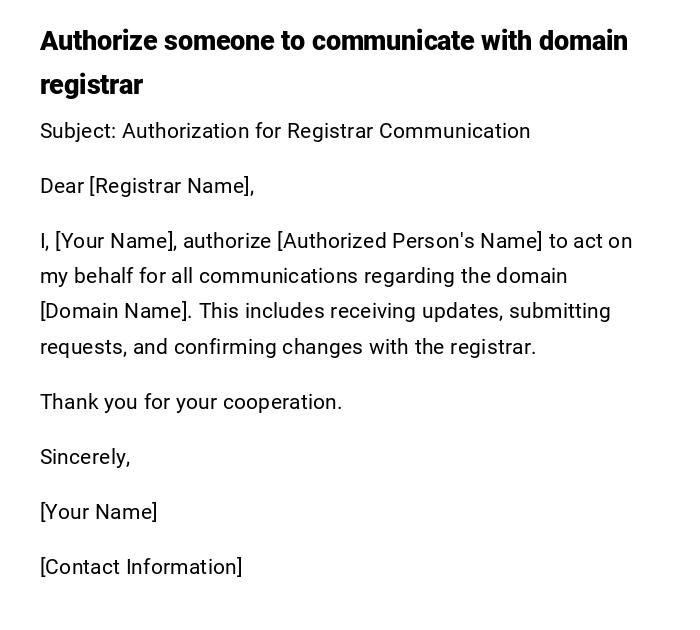Click the "Subject:" label

coord(78,131)
